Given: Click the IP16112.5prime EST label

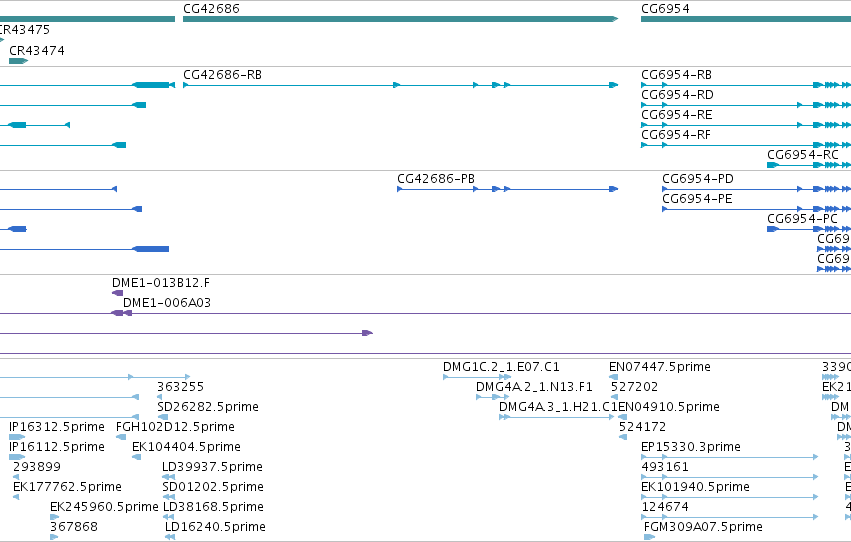Looking at the screenshot, I should (x=57, y=448).
